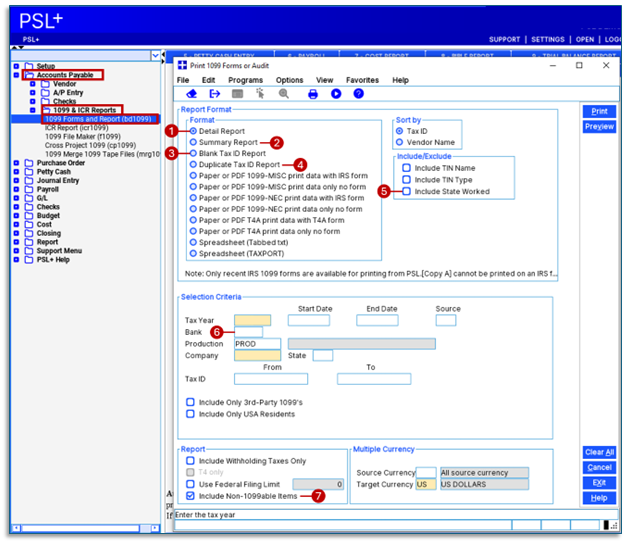The image size is (626, 542).
Task: Expand the Purchase Order tree node
Action: [x=16, y=163]
